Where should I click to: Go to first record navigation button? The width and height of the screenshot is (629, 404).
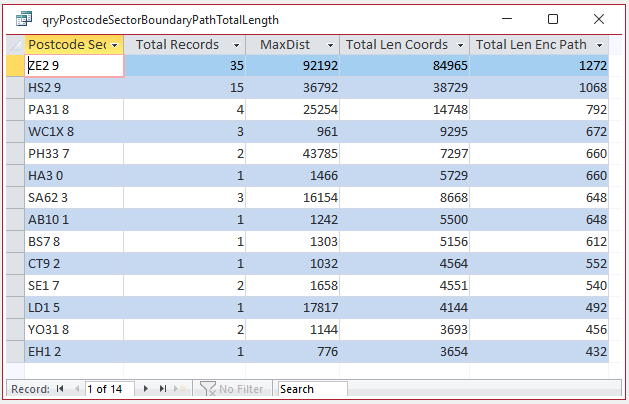pyautogui.click(x=60, y=389)
